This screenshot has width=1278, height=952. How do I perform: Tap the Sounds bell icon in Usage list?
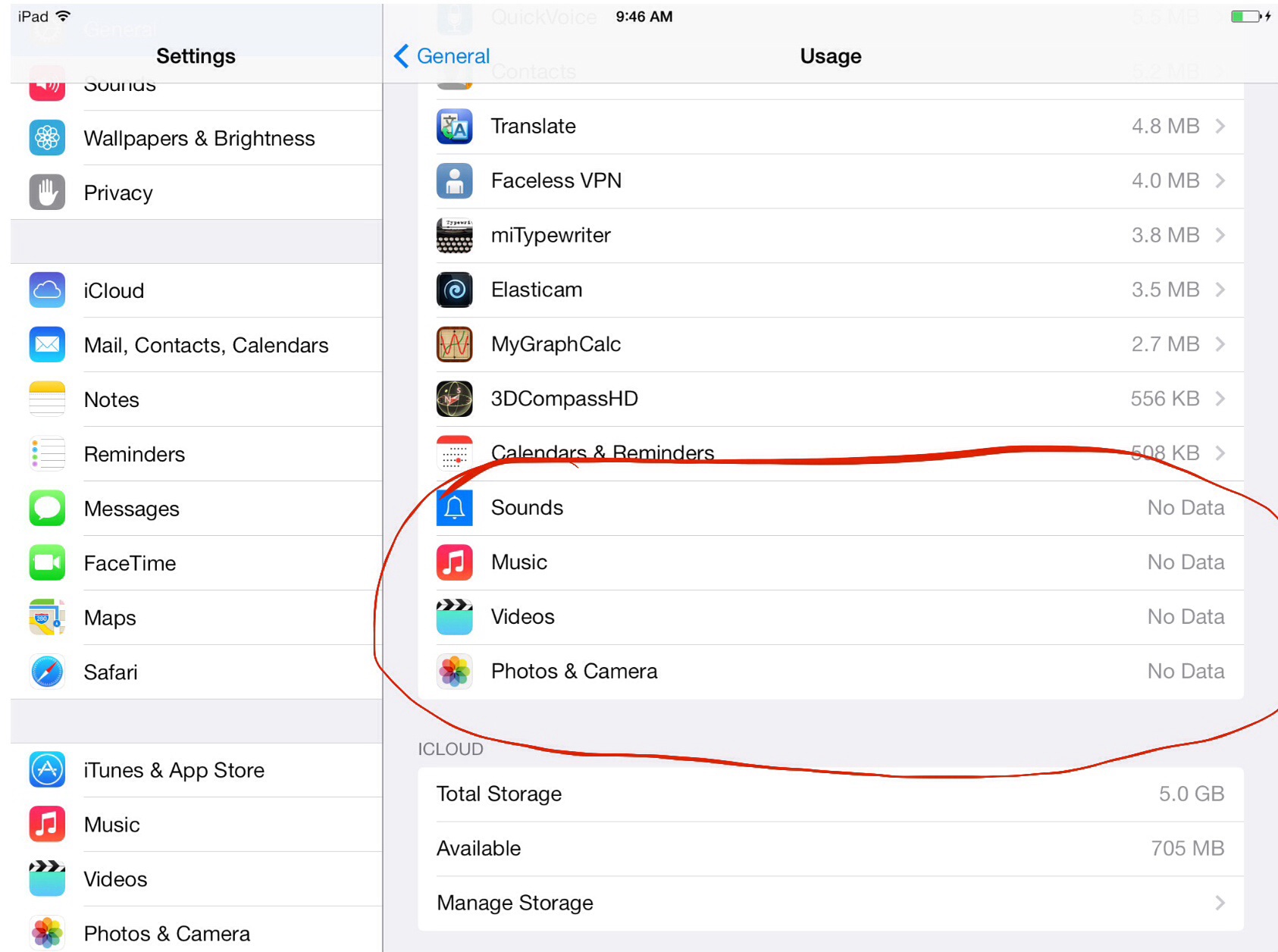coord(455,508)
